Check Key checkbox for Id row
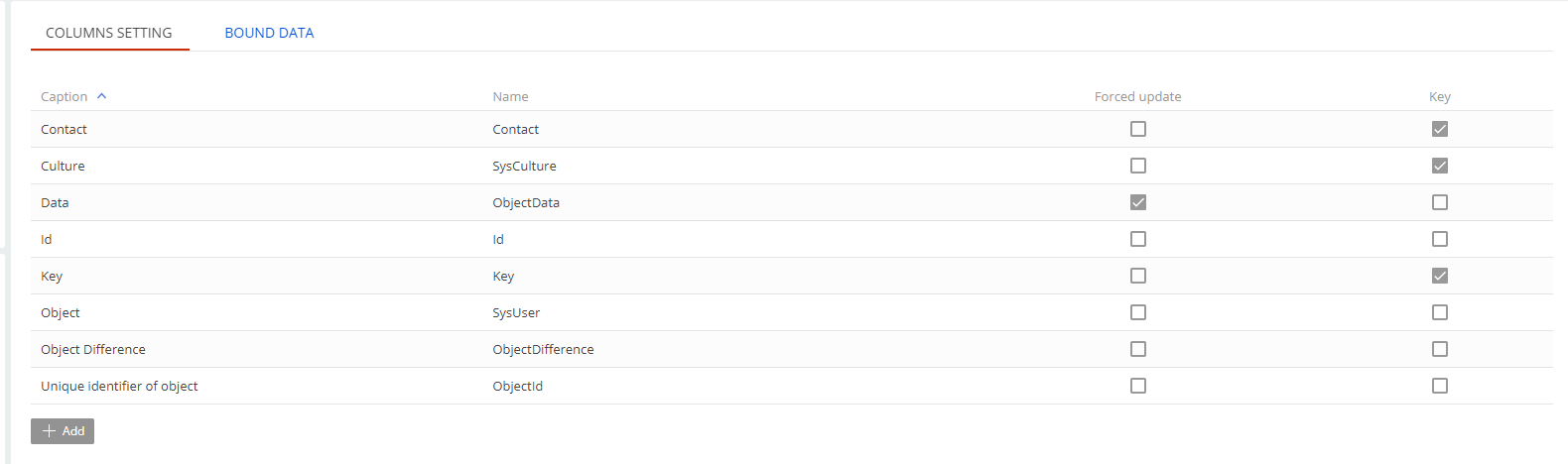This screenshot has width=1568, height=464. point(1440,239)
